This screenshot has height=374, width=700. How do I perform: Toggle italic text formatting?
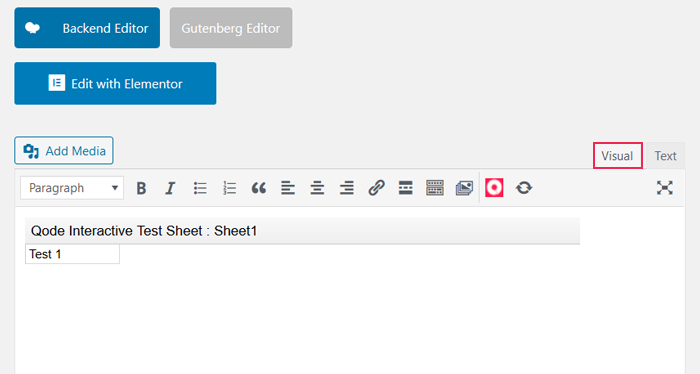click(170, 188)
